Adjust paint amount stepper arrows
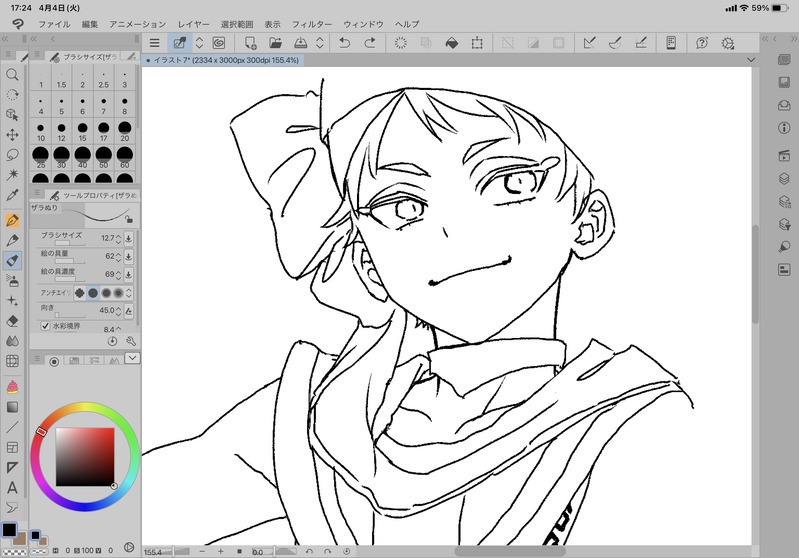This screenshot has height=558, width=799. [118, 256]
